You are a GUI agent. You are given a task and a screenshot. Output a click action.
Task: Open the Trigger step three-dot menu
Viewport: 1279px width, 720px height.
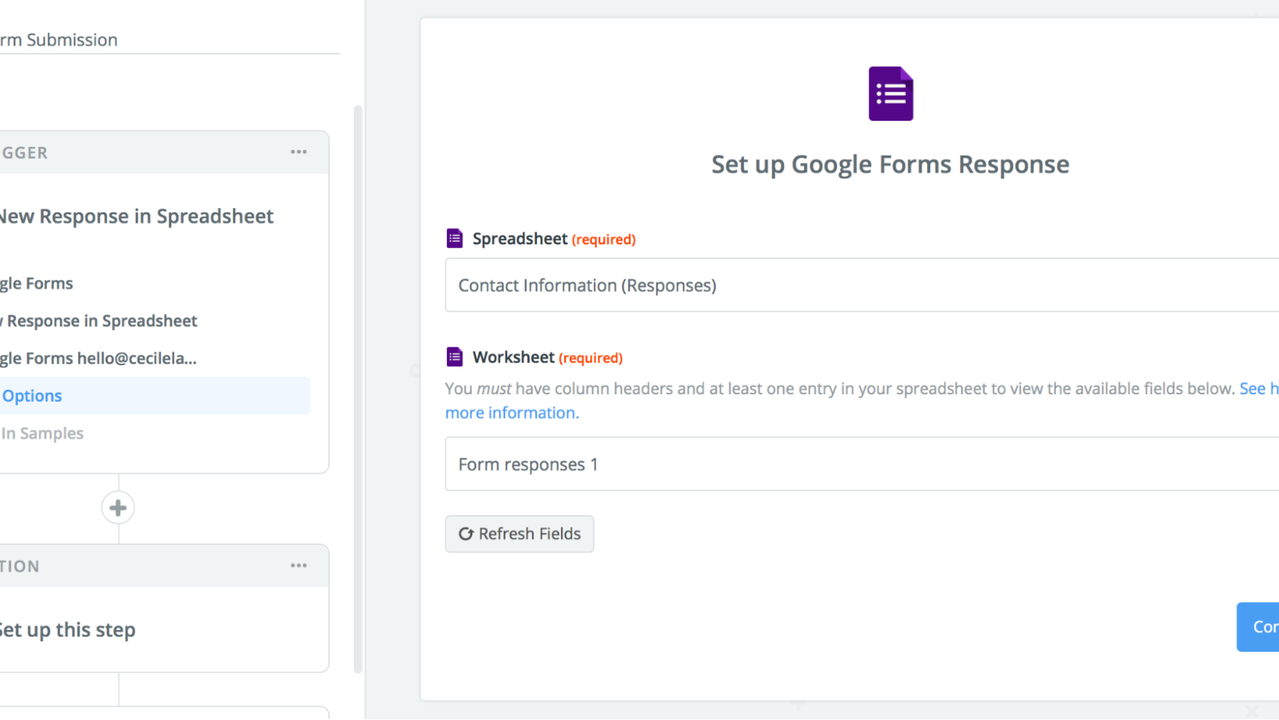298,152
